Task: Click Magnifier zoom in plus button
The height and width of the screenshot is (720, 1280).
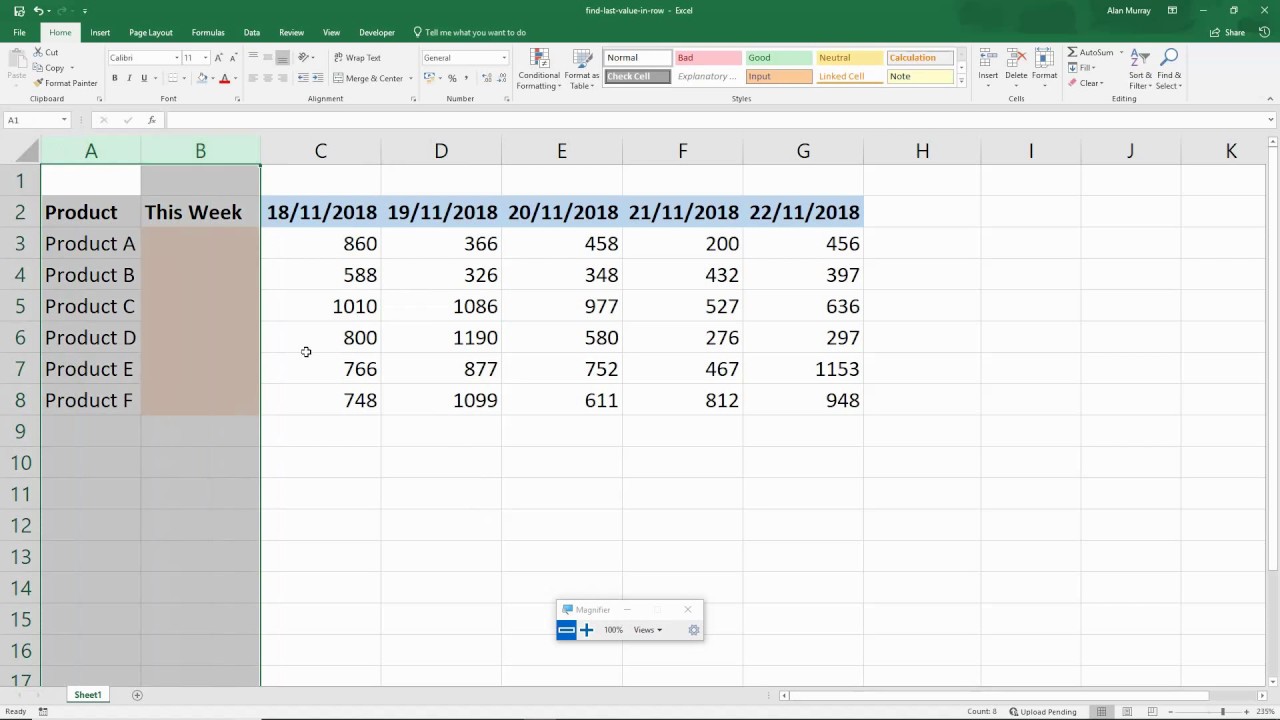Action: [586, 630]
